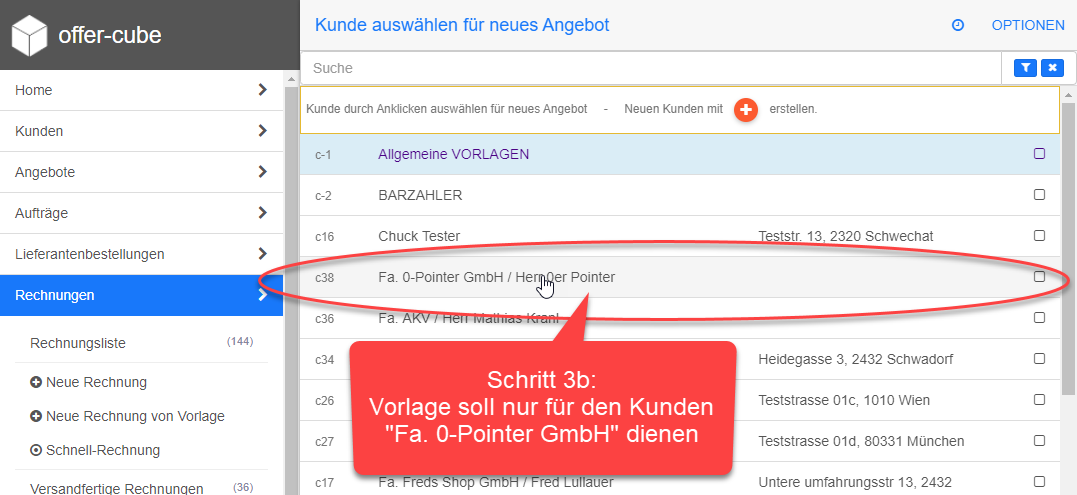Open Rechnungsliste submenu entry
This screenshot has height=495, width=1077.
coord(78,343)
